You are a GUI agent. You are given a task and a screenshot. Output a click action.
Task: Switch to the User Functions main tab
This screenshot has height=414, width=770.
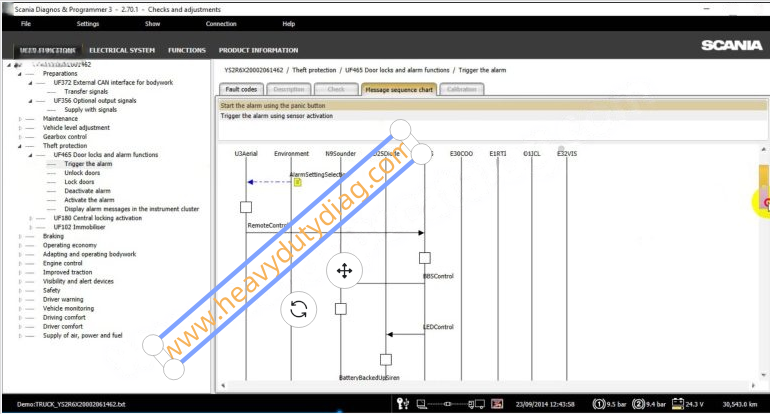pyautogui.click(x=48, y=50)
